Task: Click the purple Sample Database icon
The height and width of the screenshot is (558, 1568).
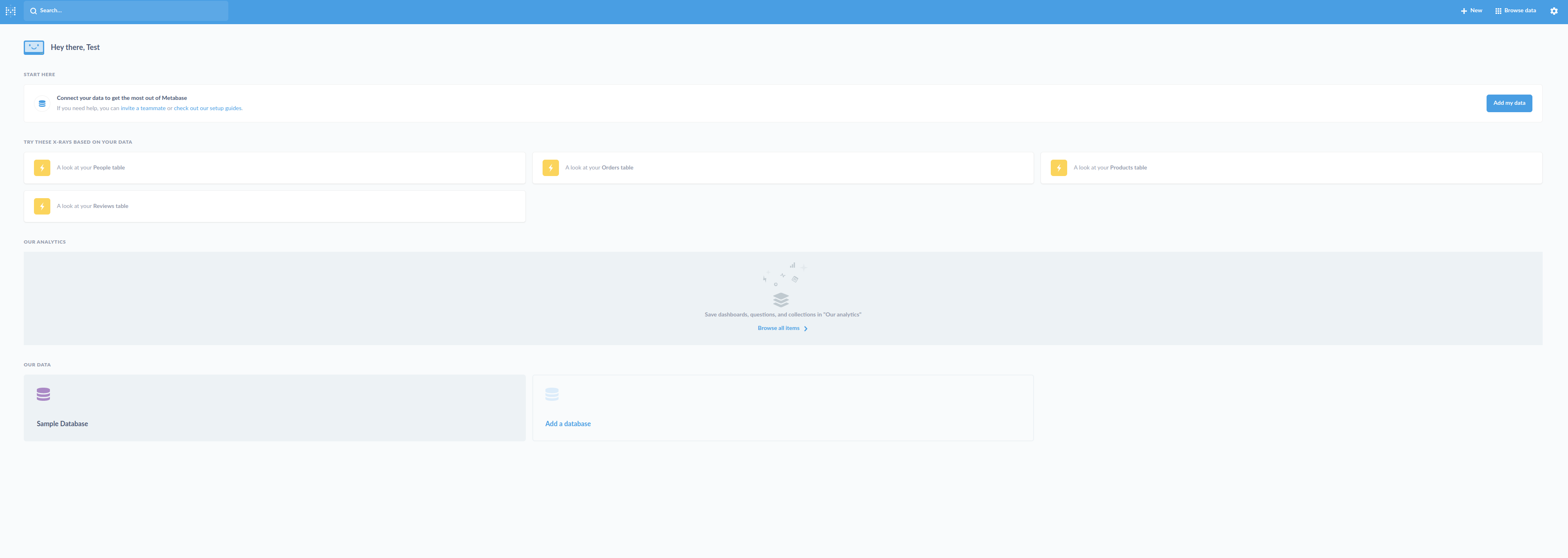Action: coord(43,394)
